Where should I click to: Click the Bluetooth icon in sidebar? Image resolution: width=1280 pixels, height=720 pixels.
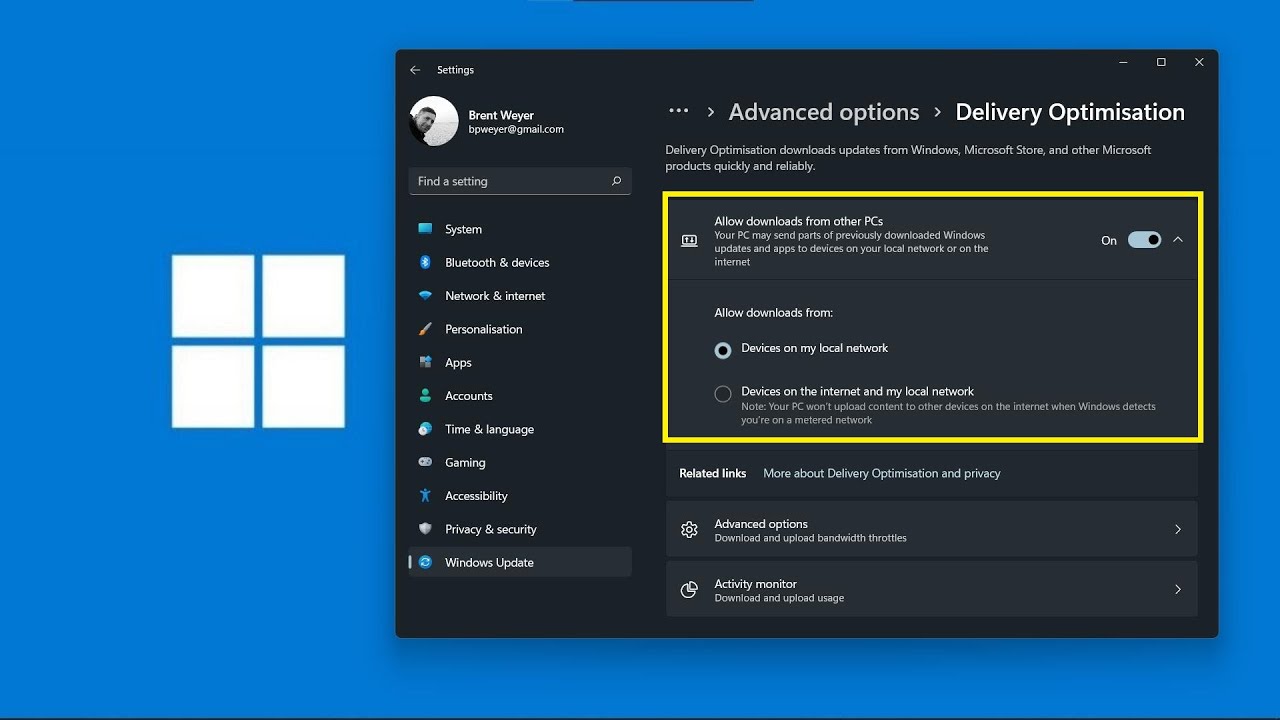[x=425, y=262]
